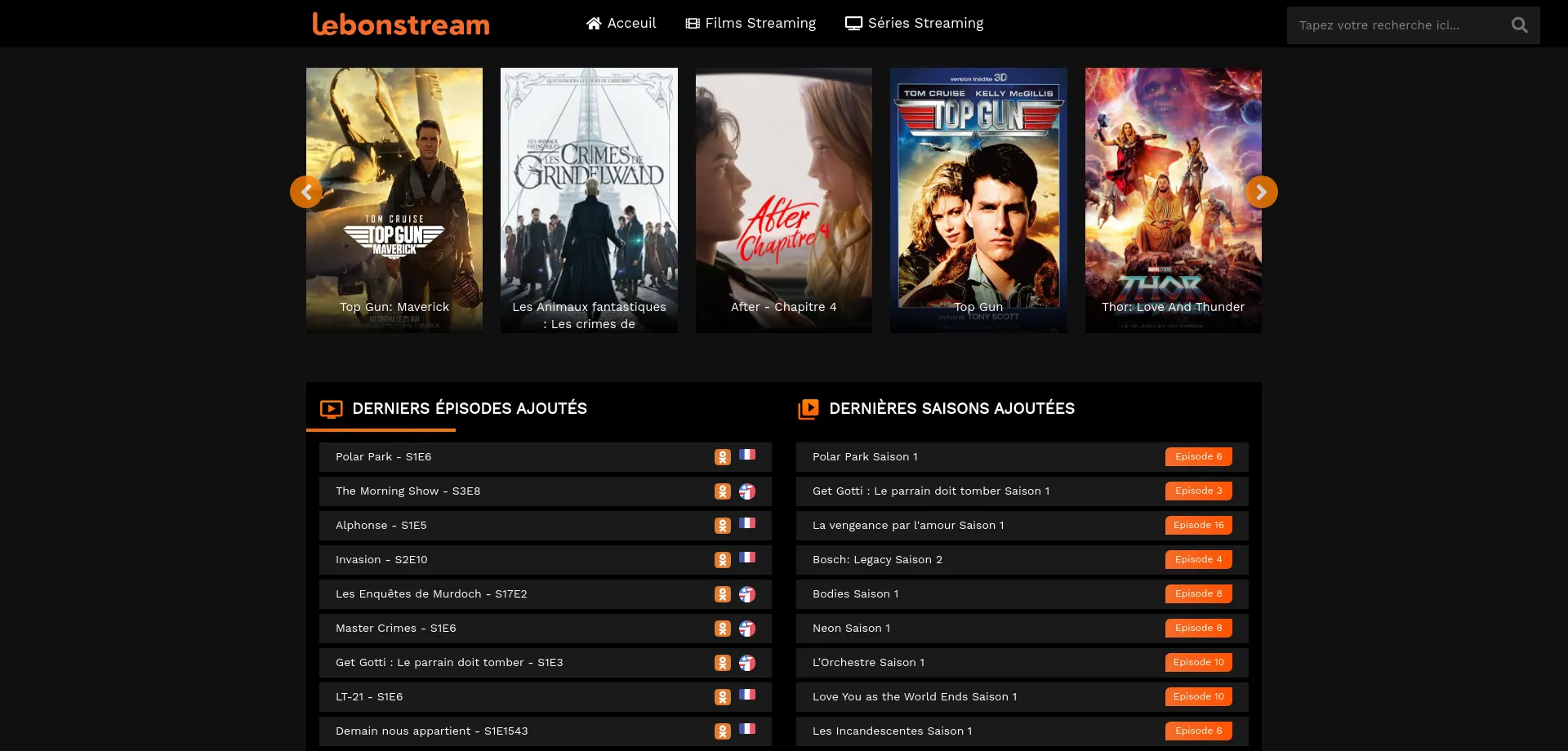Open Neon Saison 1
The image size is (1568, 751).
click(x=1022, y=629)
